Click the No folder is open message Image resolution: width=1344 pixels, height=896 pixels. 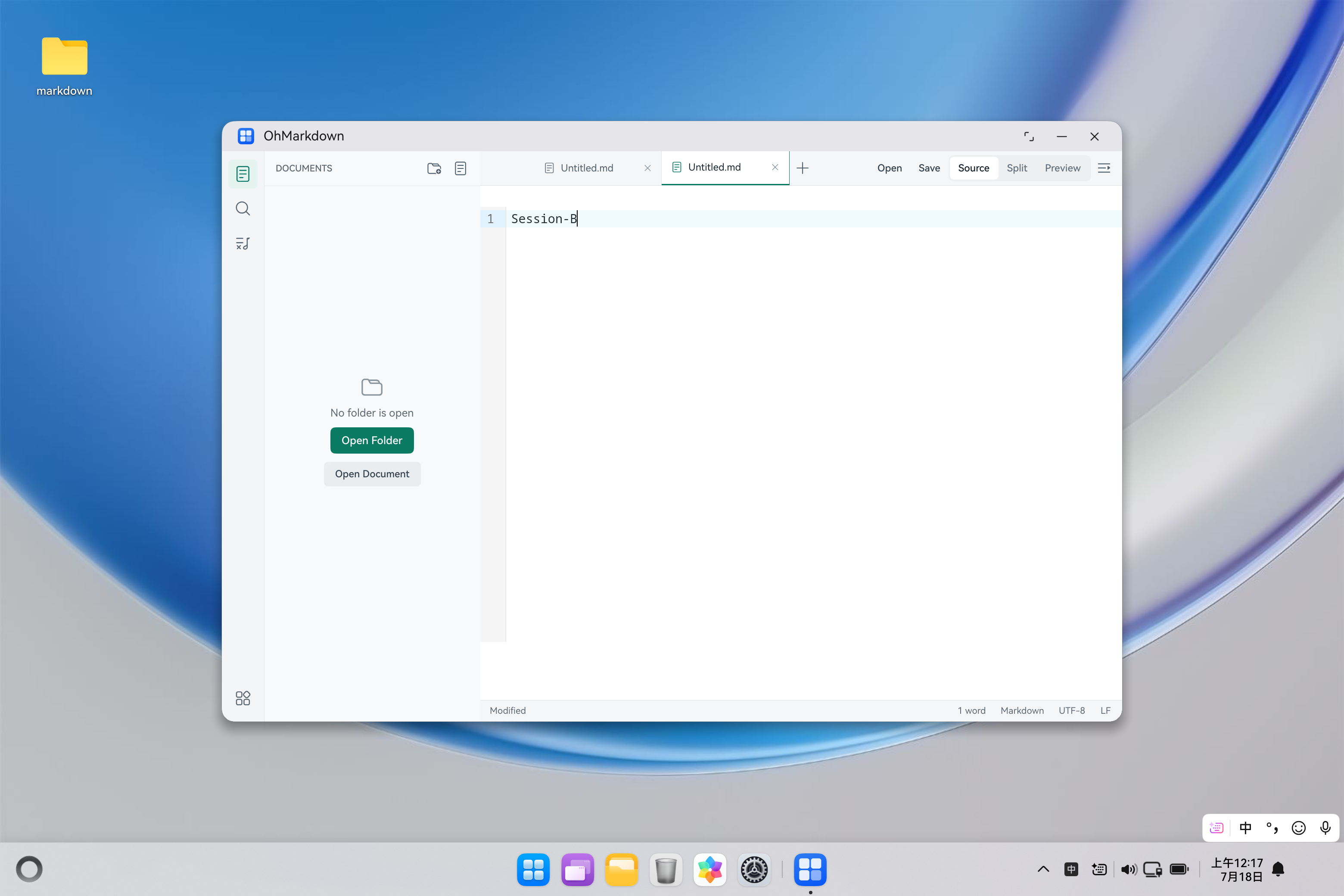(x=372, y=413)
